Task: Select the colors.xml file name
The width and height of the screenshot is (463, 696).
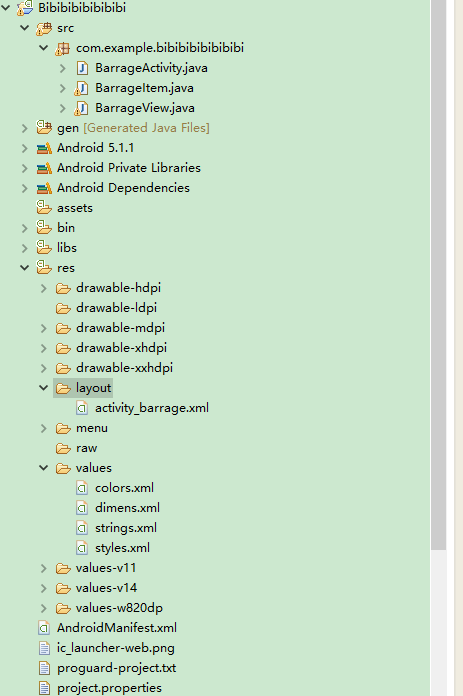Action: point(124,488)
